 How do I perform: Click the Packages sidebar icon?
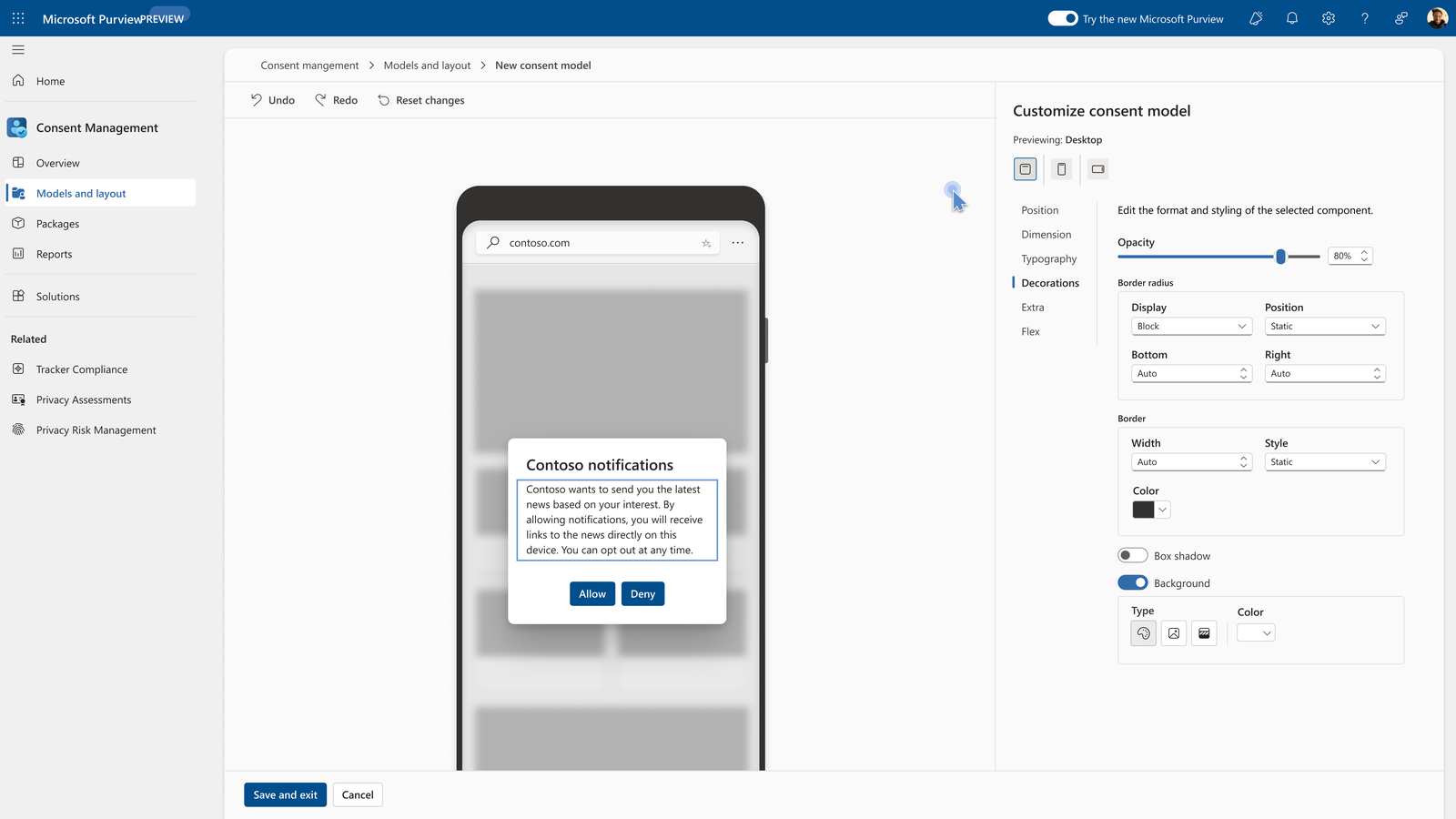(x=18, y=223)
